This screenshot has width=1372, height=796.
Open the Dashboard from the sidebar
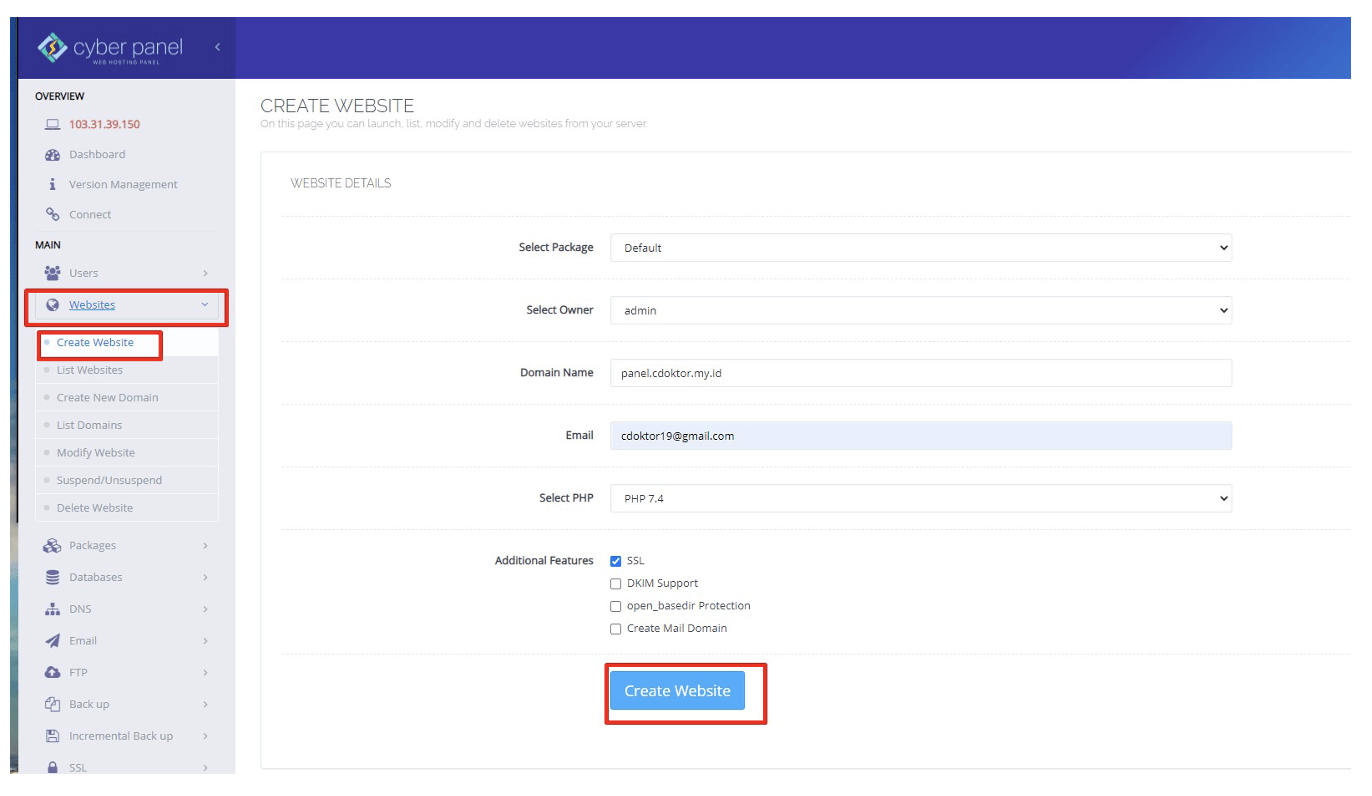54,154
